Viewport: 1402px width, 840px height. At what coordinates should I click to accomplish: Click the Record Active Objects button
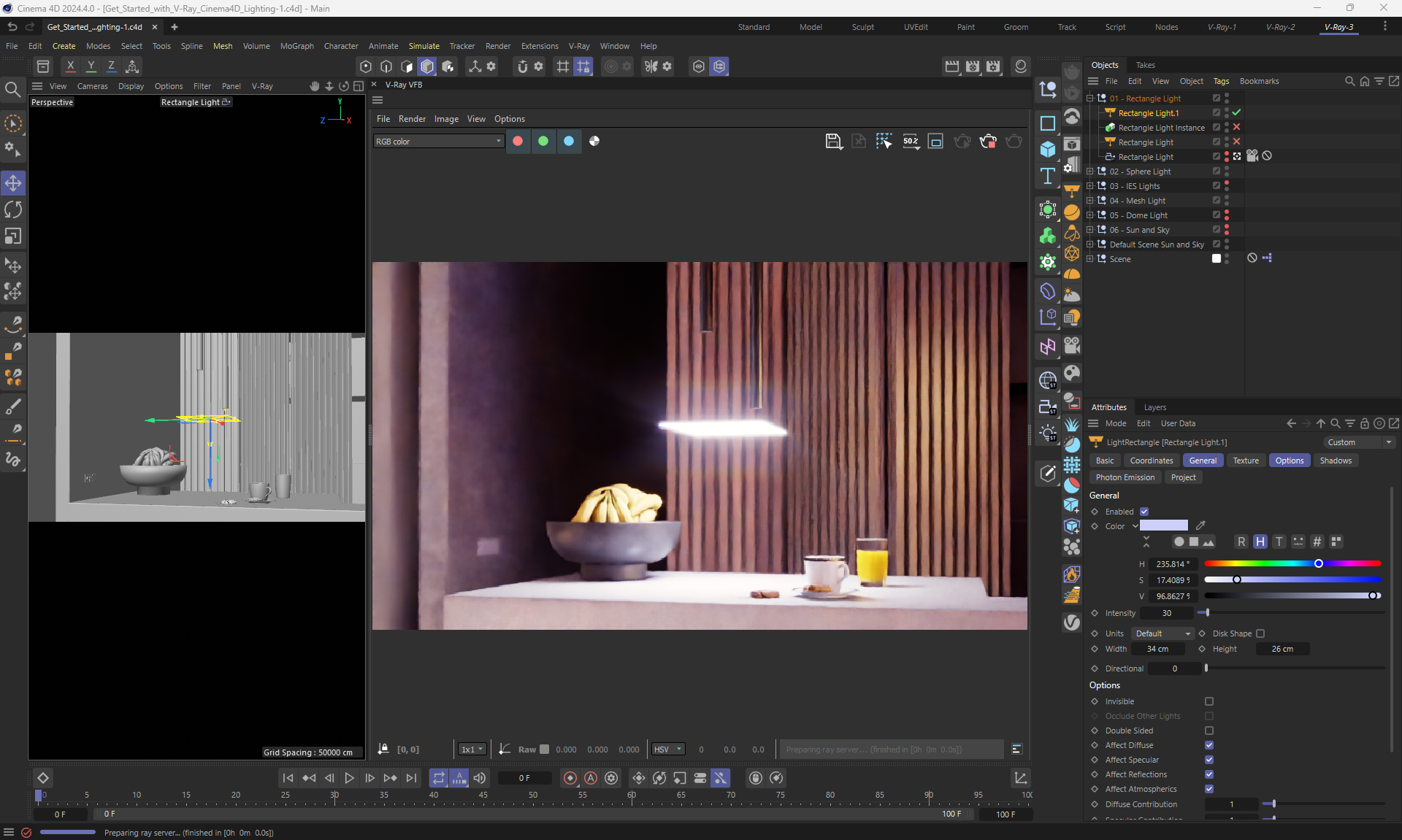570,778
